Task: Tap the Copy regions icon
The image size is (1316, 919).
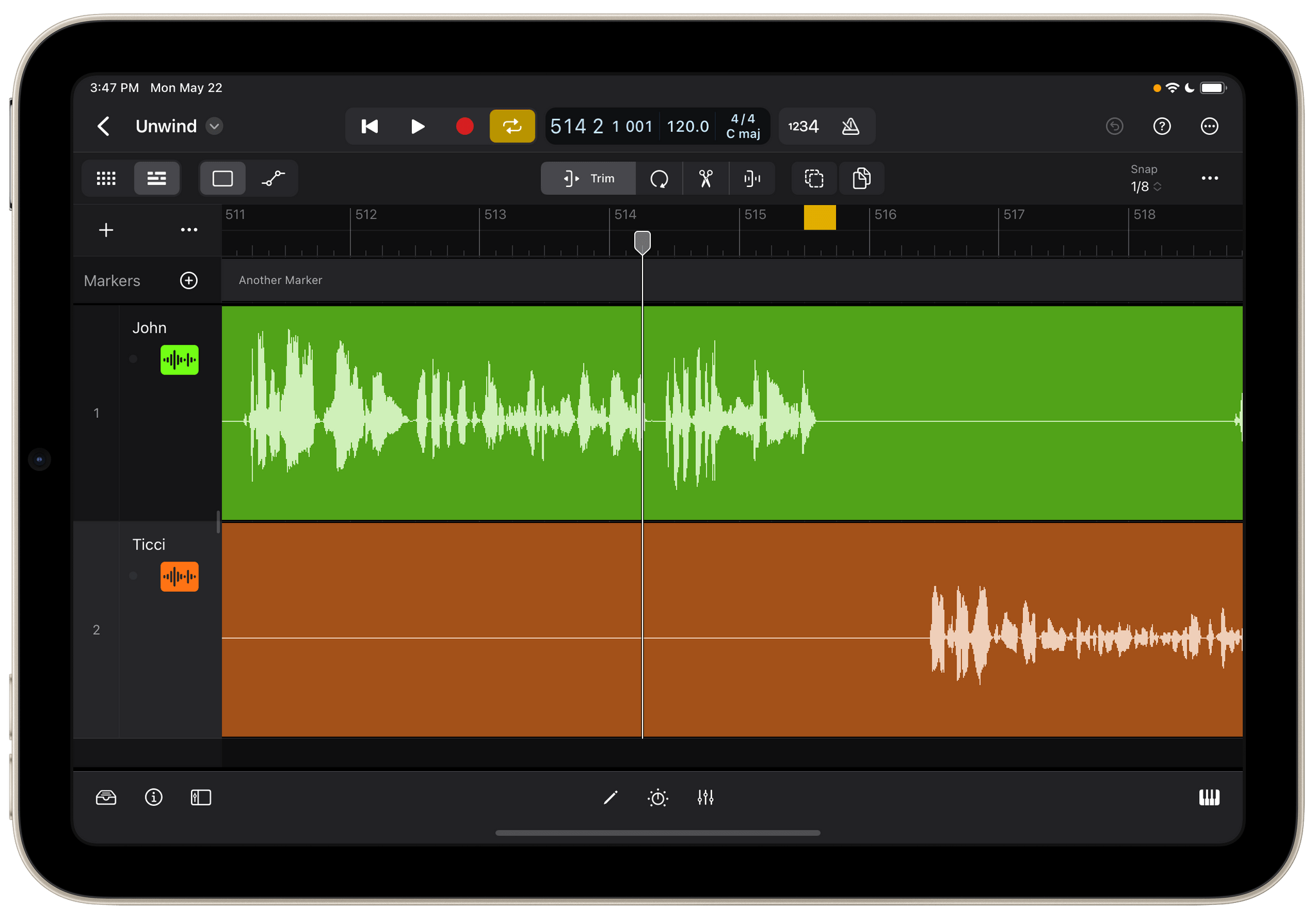Action: click(x=862, y=178)
